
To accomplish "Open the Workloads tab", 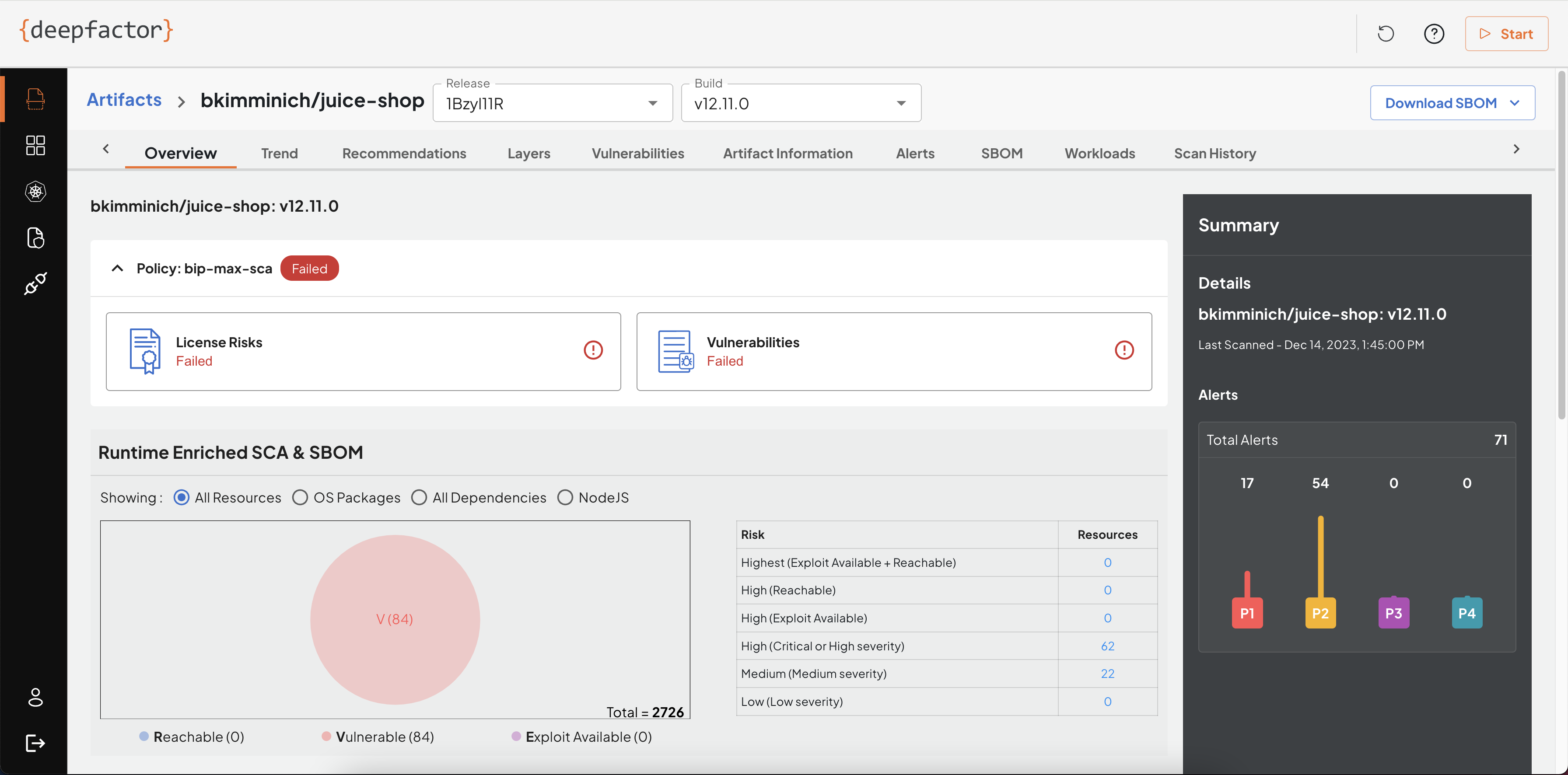I will (1099, 154).
